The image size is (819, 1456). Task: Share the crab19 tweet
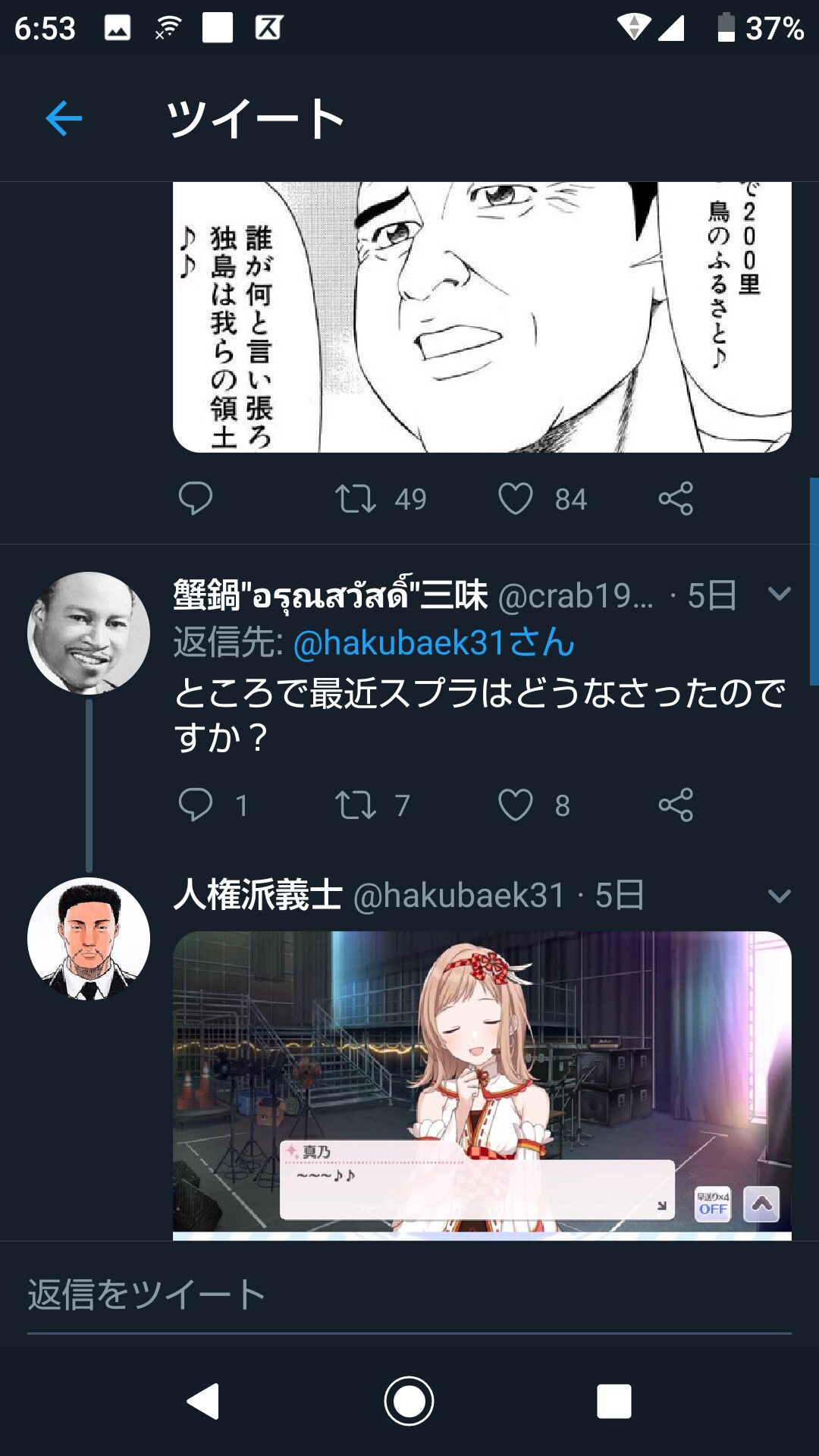[x=676, y=805]
